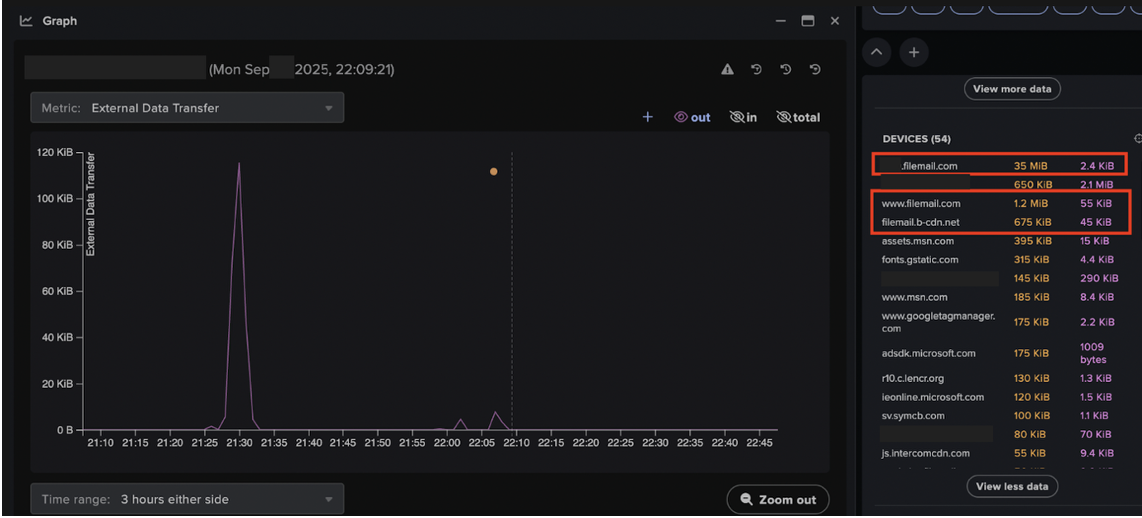Select the assets.msn.com device
Image resolution: width=1142 pixels, height=518 pixels.
point(918,240)
